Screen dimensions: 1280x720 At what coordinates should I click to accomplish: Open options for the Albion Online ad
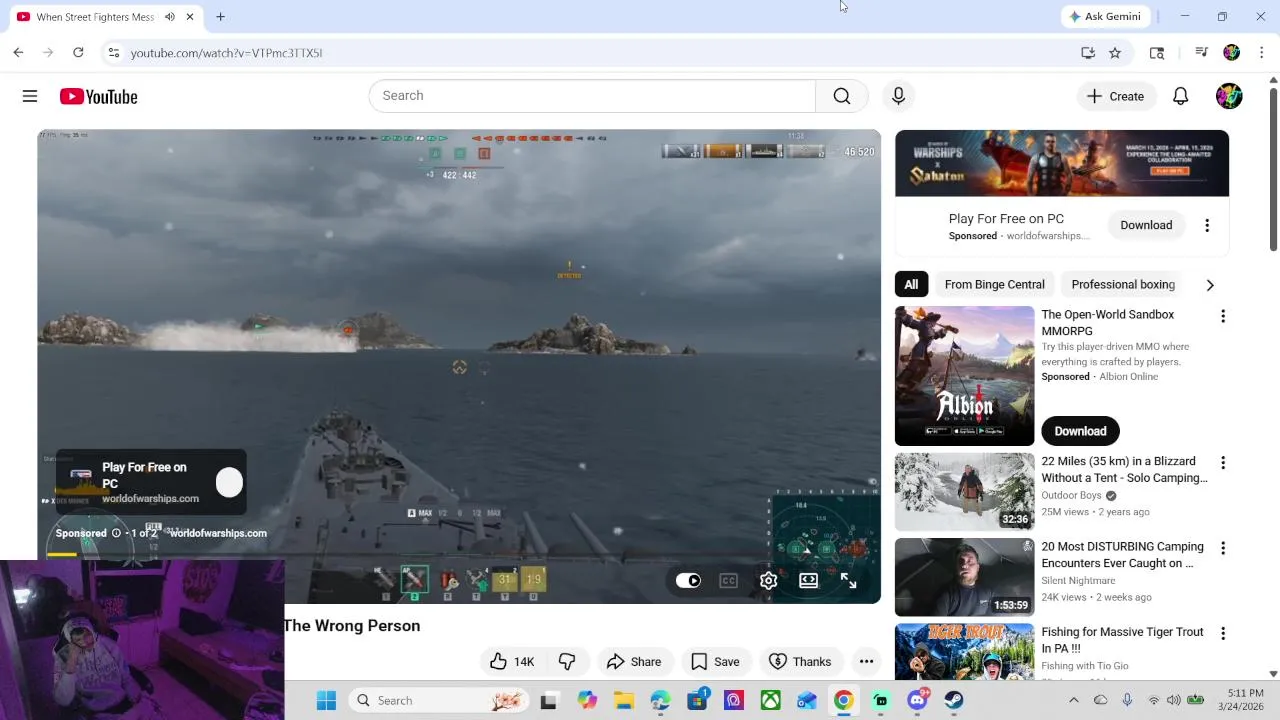[1222, 316]
